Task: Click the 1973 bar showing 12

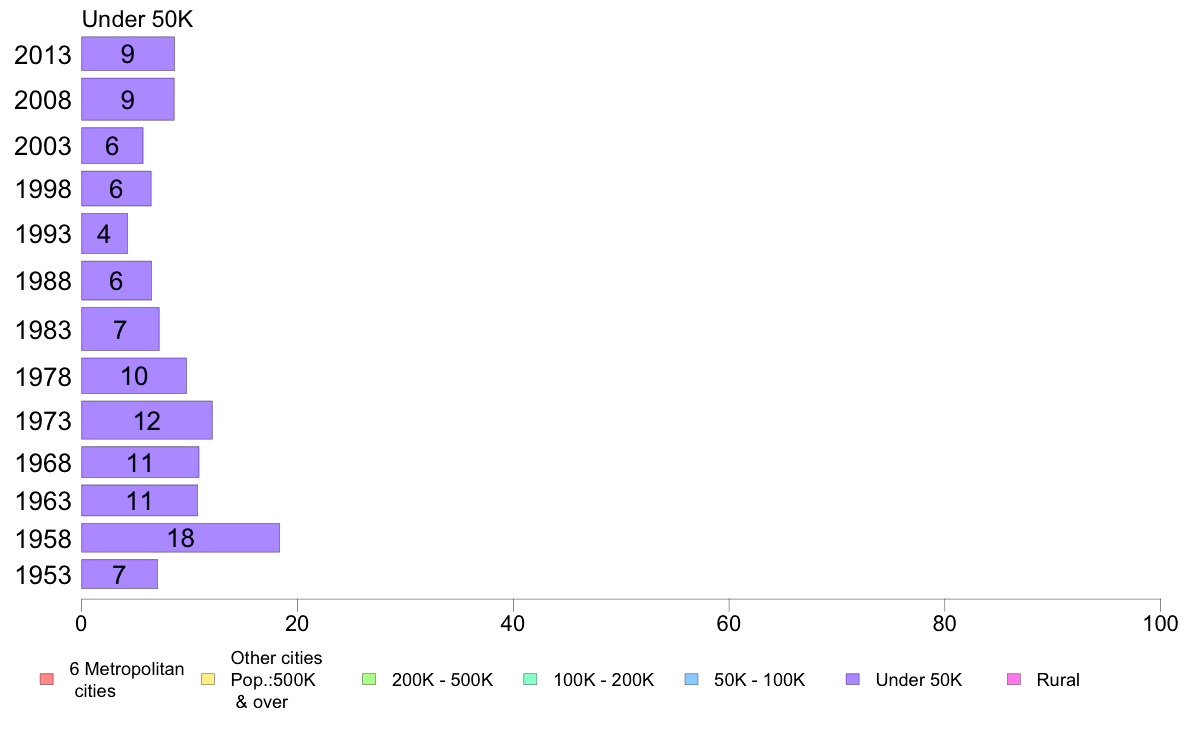Action: (x=147, y=420)
